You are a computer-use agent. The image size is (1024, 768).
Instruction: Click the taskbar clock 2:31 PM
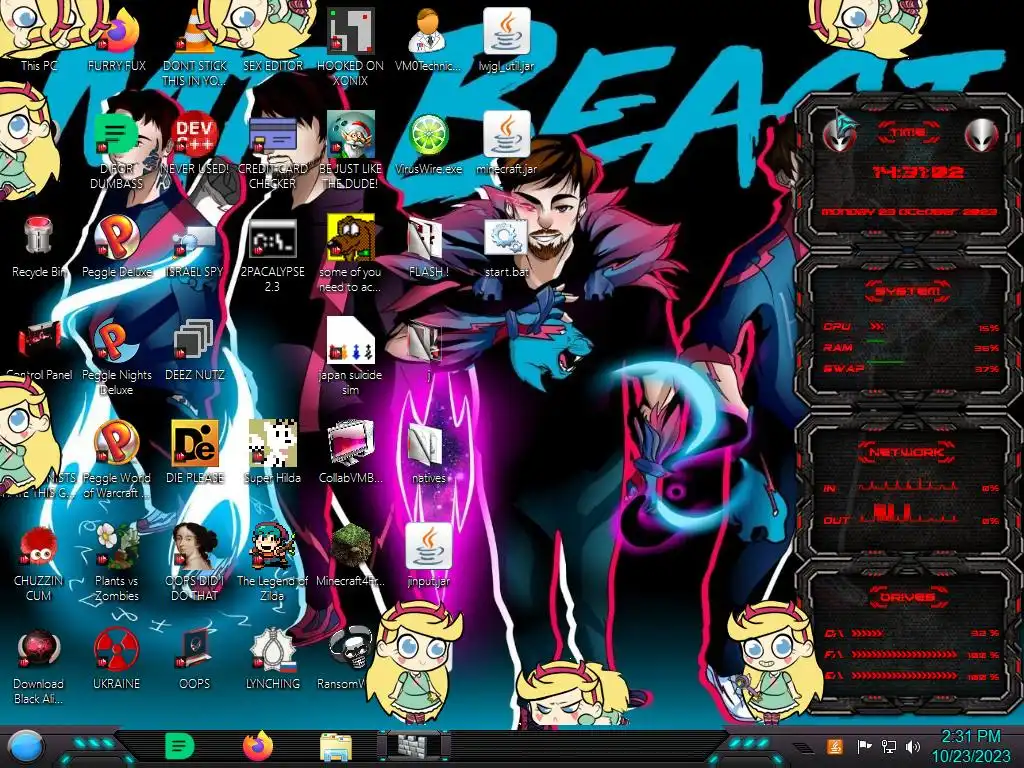(970, 737)
